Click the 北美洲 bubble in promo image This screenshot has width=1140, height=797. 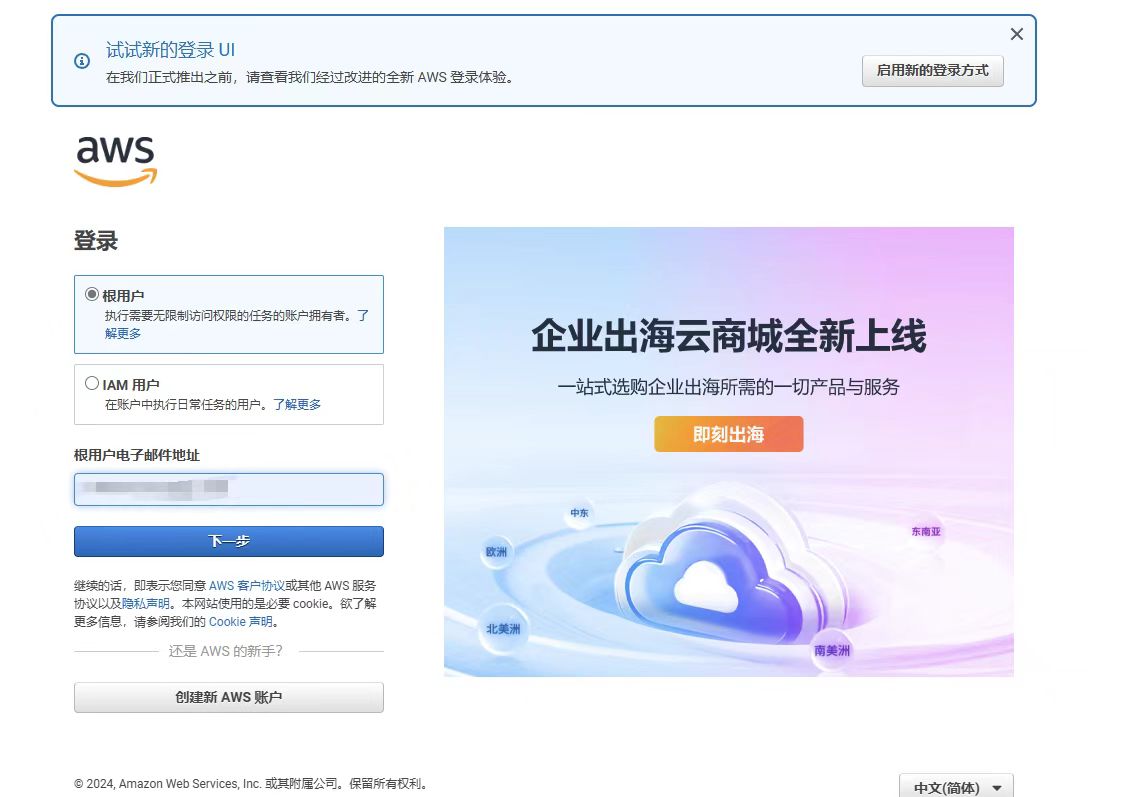tap(502, 629)
